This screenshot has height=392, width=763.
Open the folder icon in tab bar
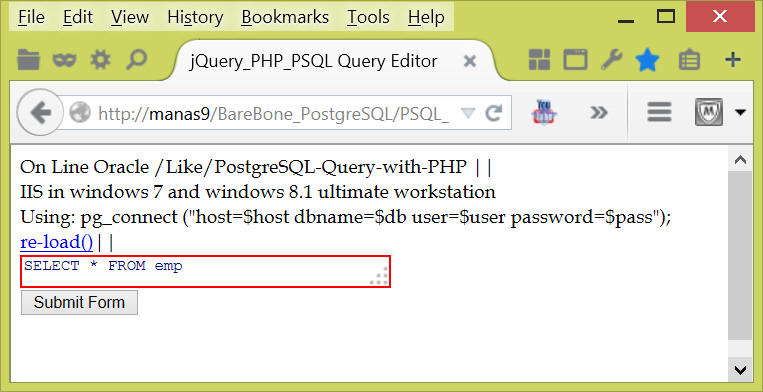click(28, 60)
